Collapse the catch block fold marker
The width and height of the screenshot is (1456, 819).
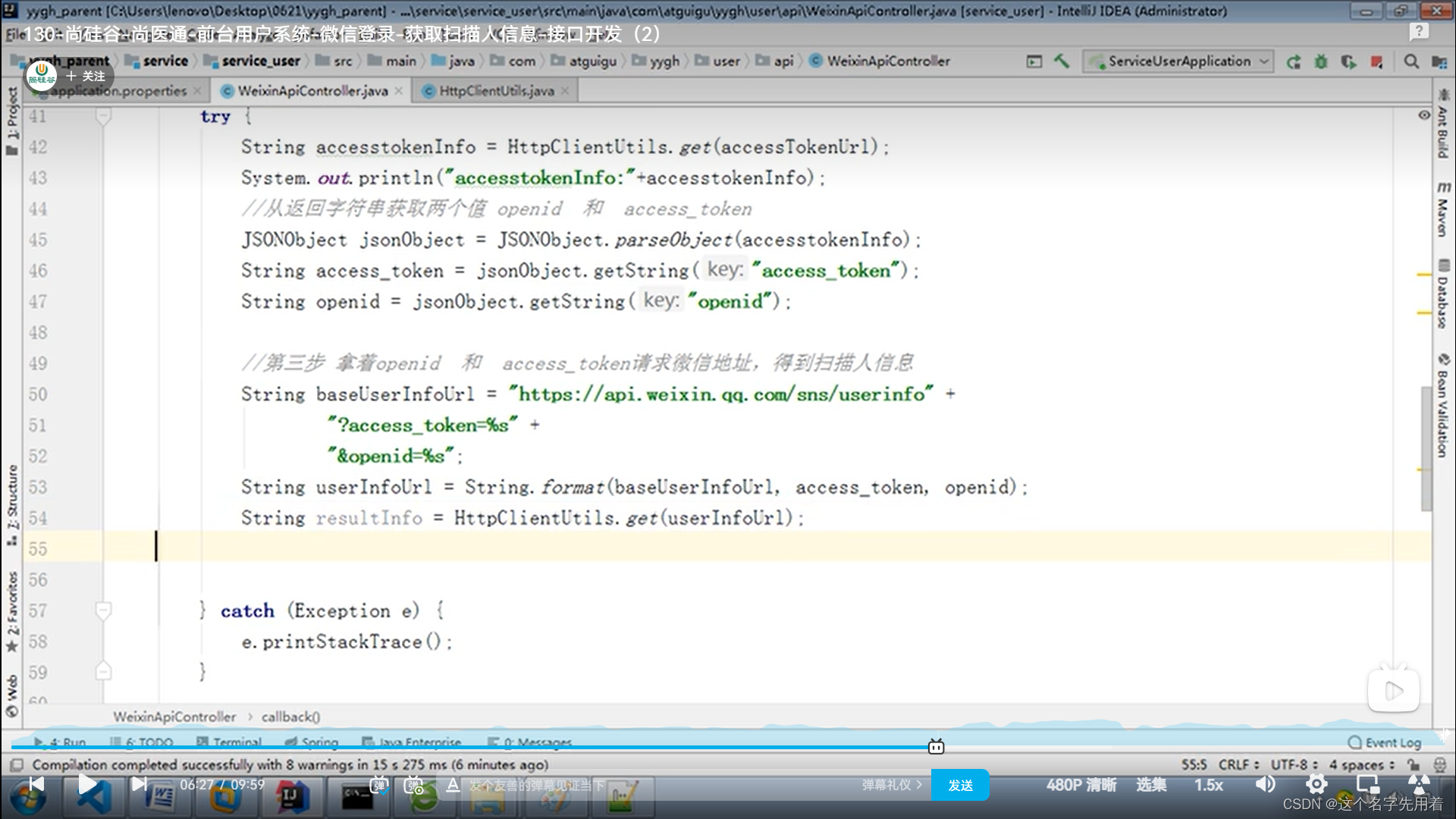click(104, 610)
